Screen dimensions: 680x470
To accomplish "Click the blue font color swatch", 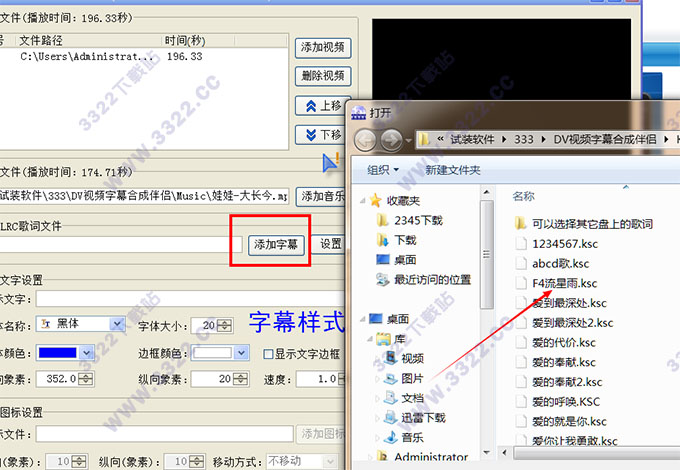I will click(57, 353).
